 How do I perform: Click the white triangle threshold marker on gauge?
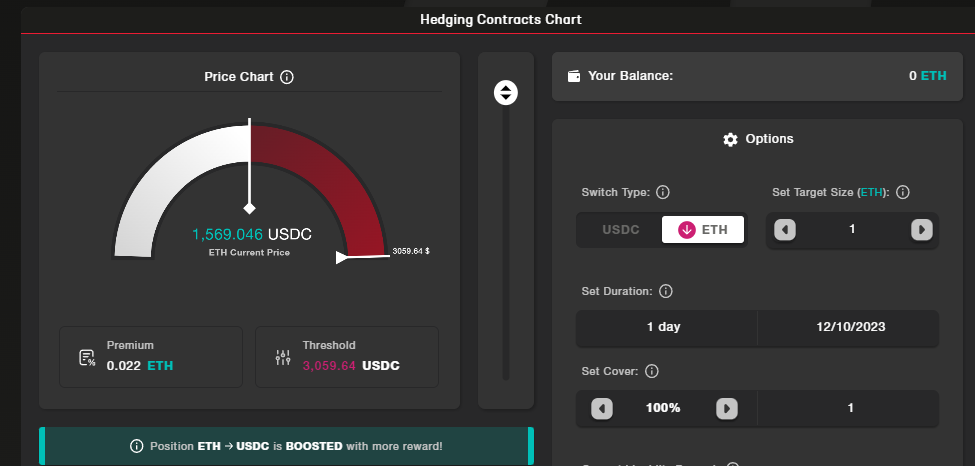[342, 258]
